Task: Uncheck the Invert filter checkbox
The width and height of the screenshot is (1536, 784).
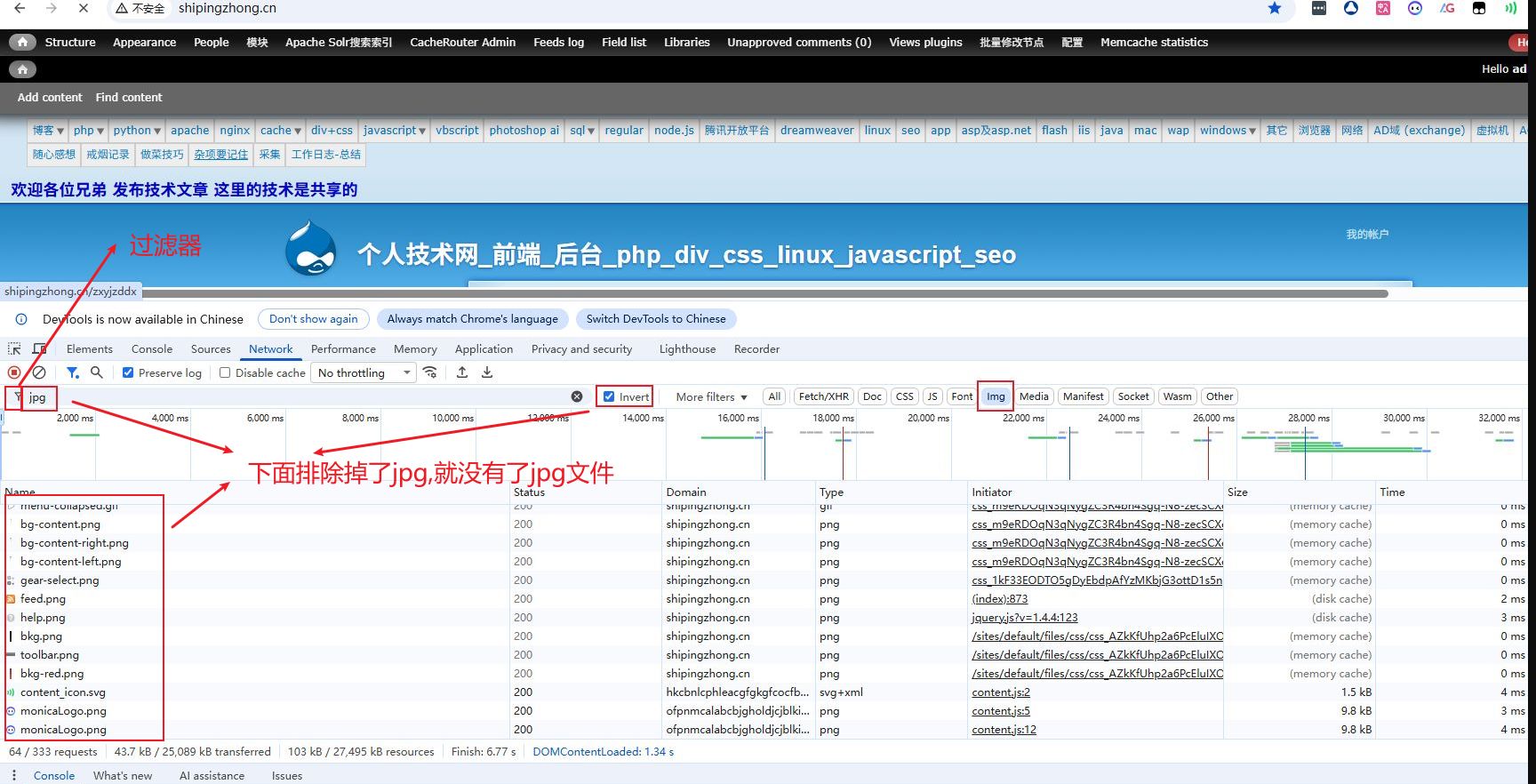Action: tap(609, 396)
